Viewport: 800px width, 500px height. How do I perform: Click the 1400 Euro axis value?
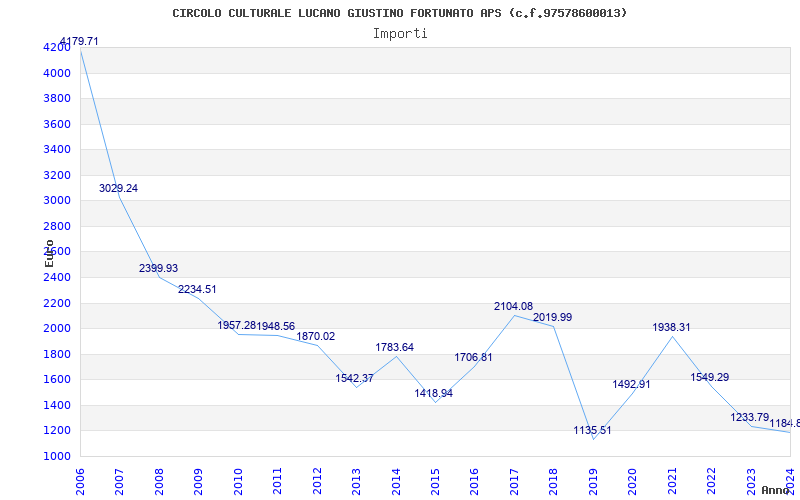(57, 406)
